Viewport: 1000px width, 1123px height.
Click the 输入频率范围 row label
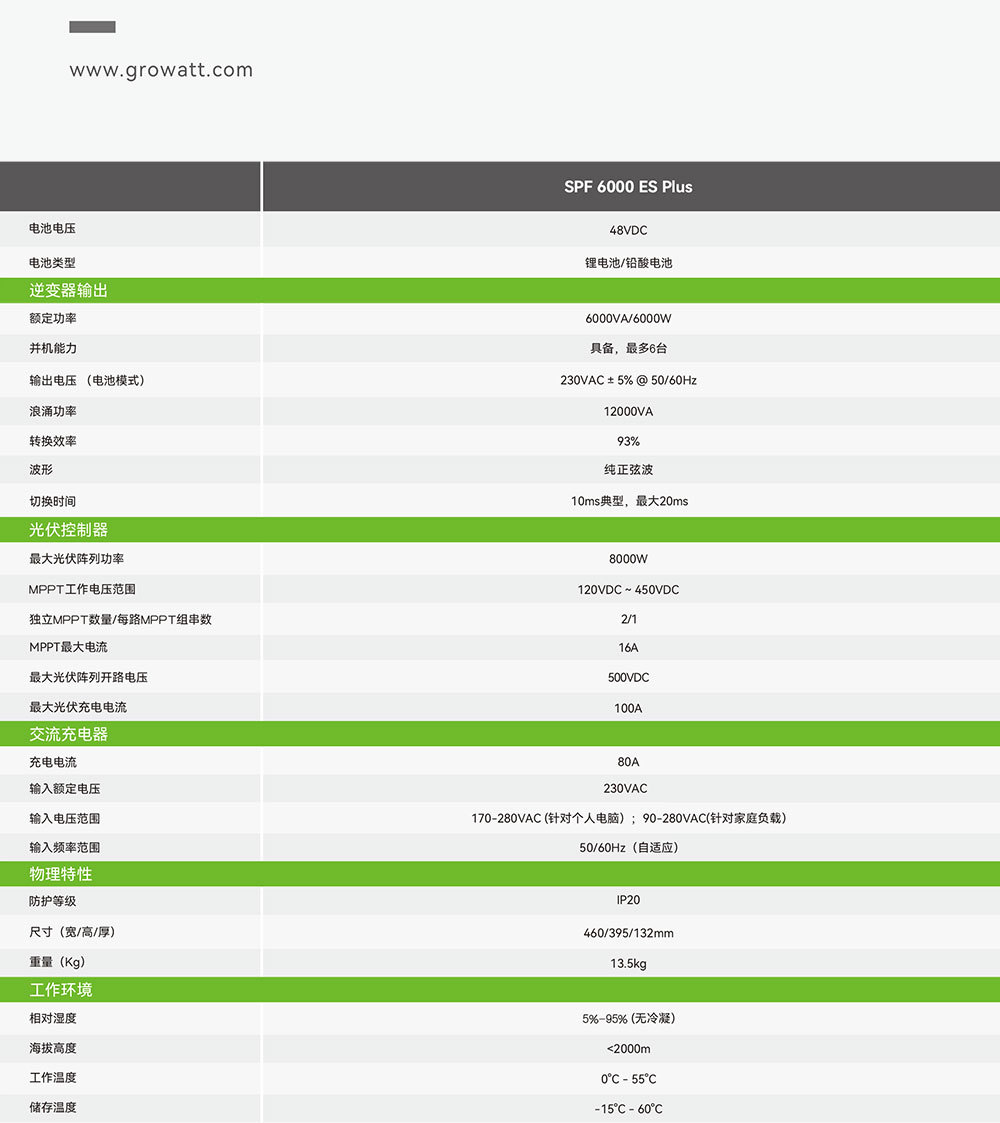coord(64,848)
